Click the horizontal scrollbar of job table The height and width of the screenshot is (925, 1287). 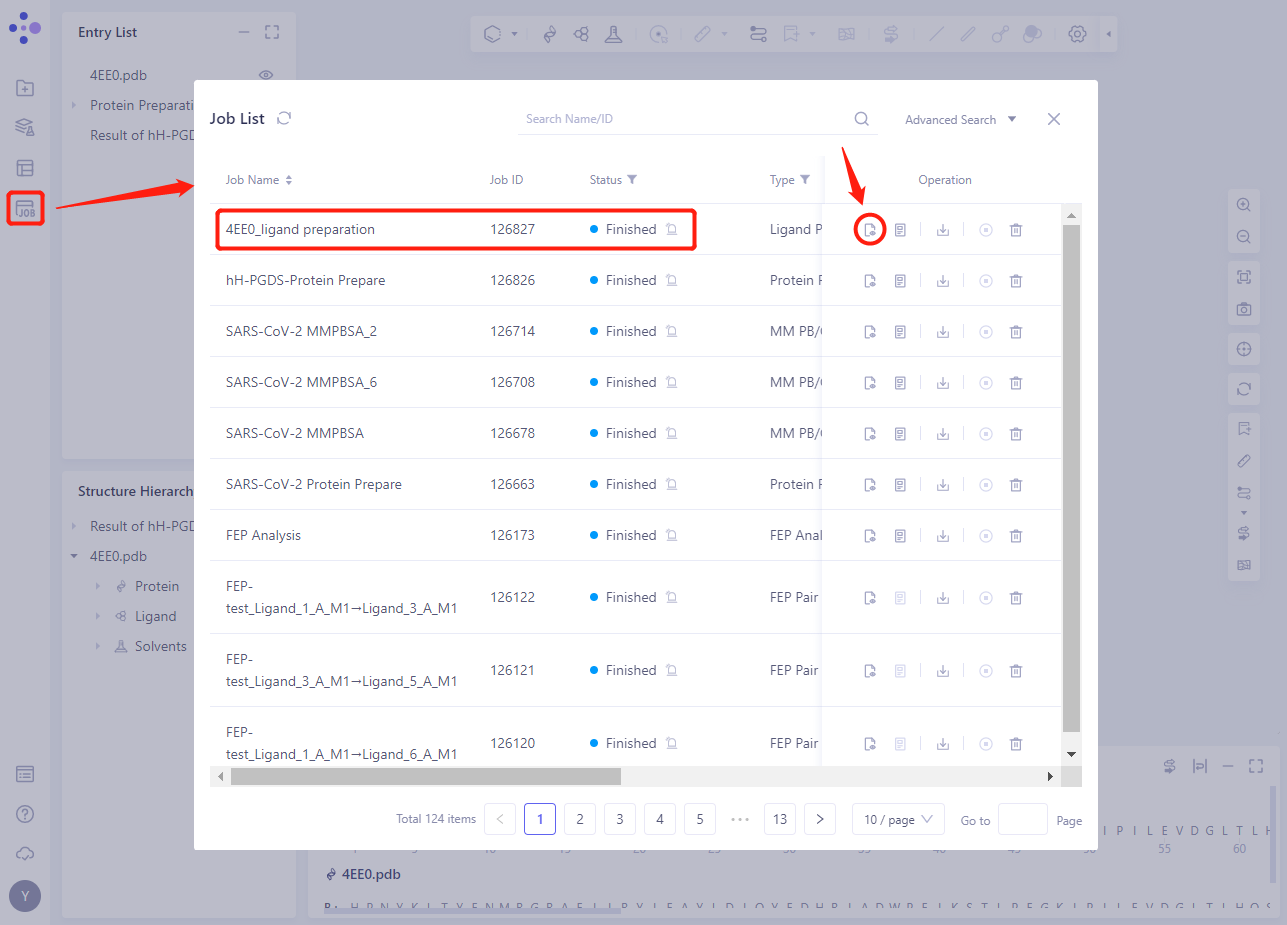[x=425, y=776]
